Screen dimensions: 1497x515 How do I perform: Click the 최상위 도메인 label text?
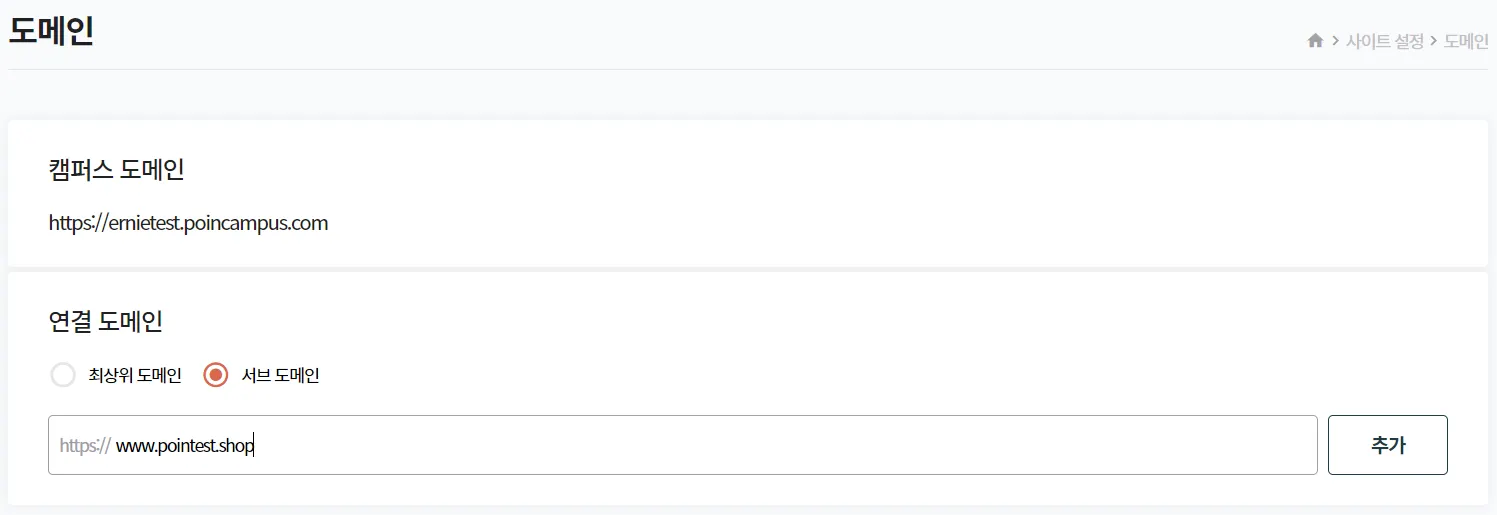pyautogui.click(x=135, y=376)
